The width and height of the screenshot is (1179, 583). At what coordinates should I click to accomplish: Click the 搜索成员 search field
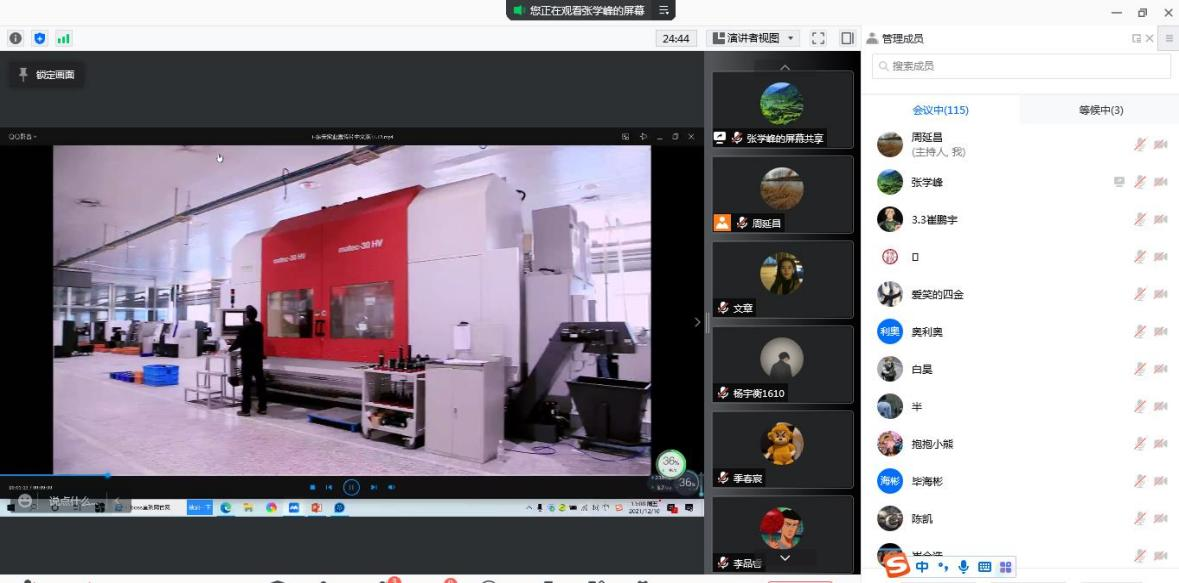coord(1020,66)
